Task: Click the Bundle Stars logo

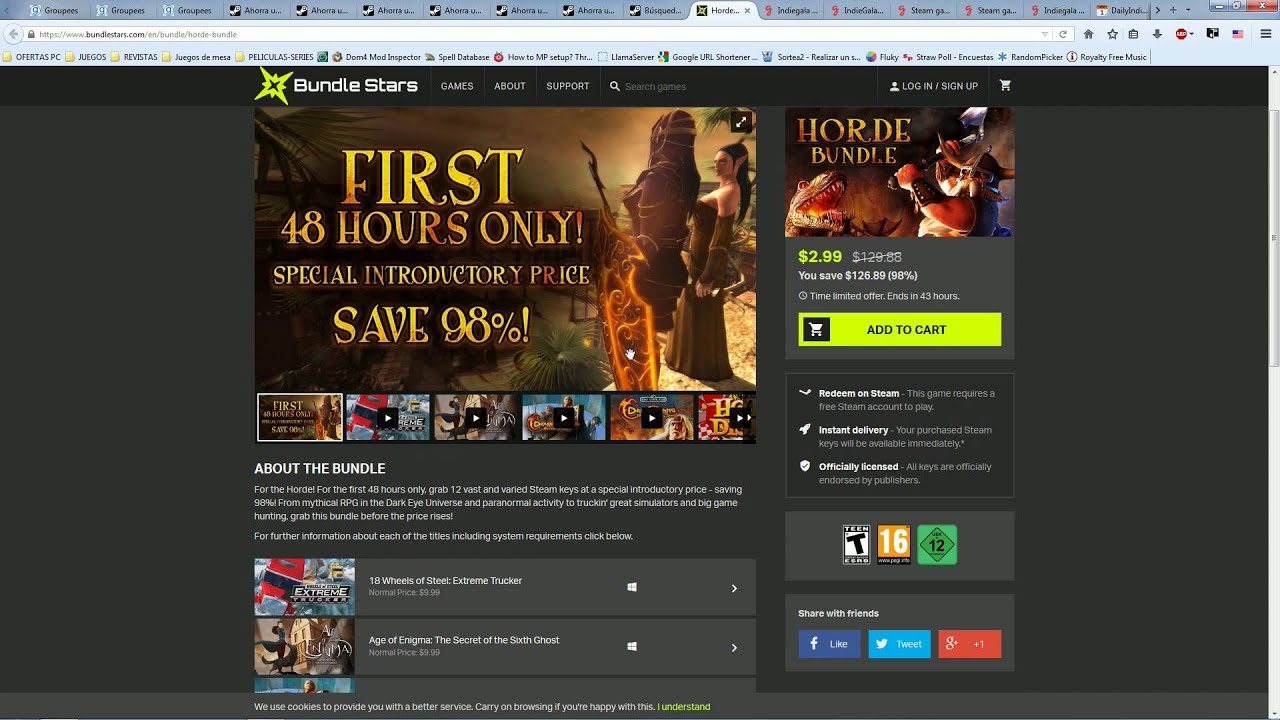Action: click(336, 86)
